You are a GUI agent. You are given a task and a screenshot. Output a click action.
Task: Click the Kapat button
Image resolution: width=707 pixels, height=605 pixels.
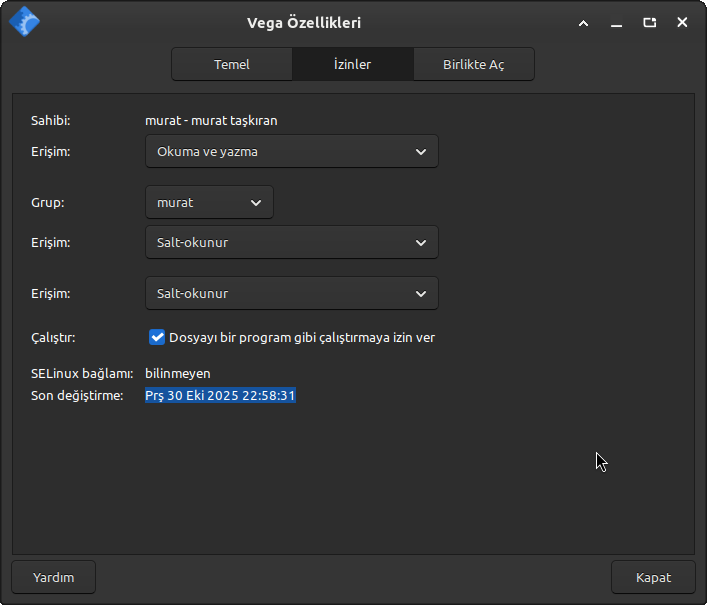click(652, 577)
